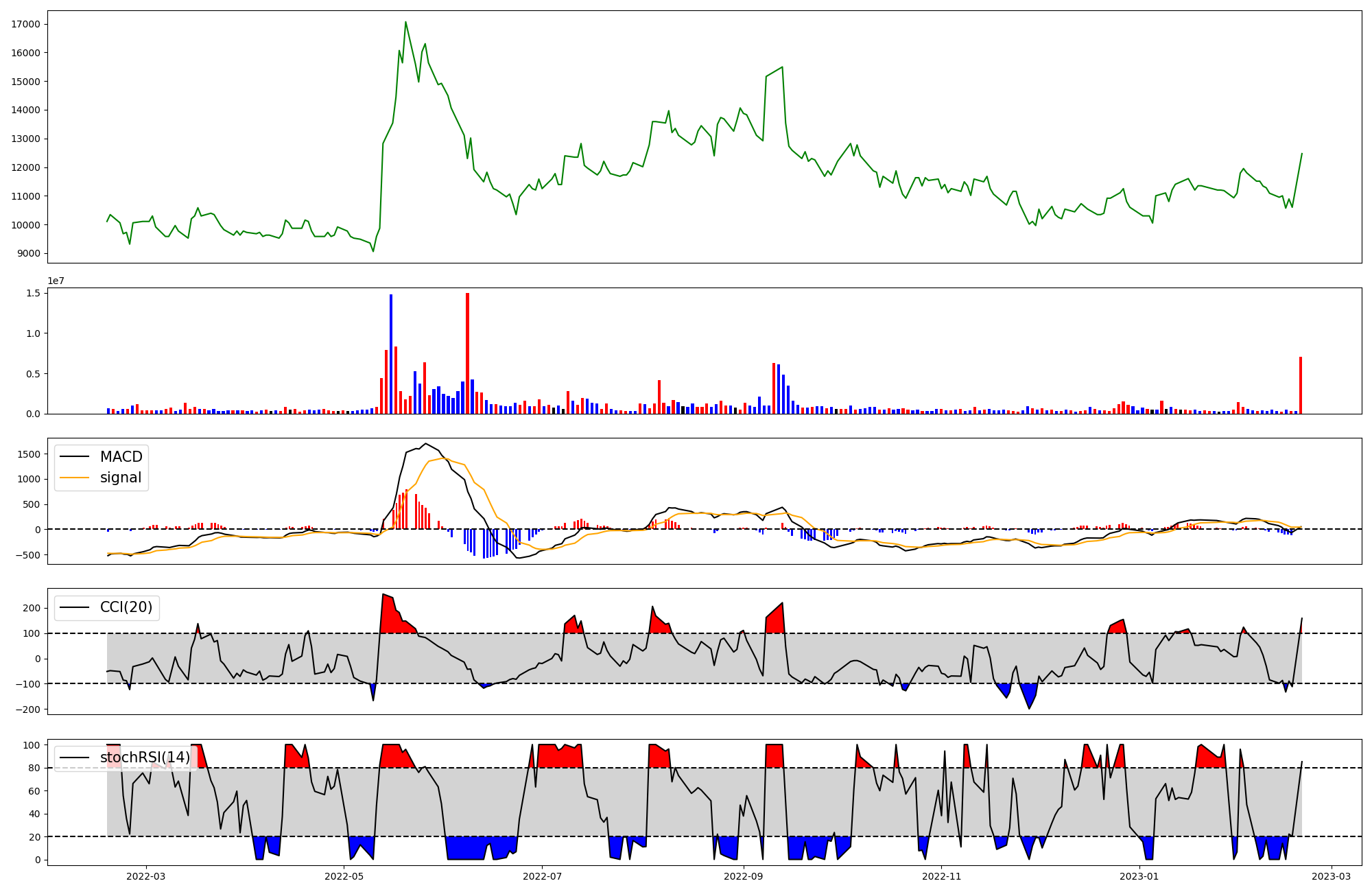This screenshot has height=892, width=1372.
Task: Select the 2023-03 date tick label
Action: (x=1332, y=876)
